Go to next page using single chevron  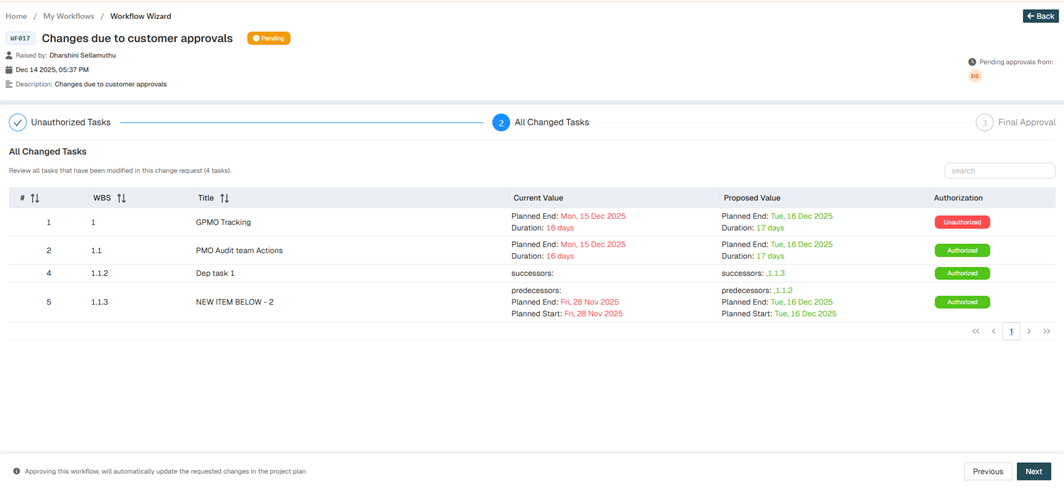(1029, 331)
